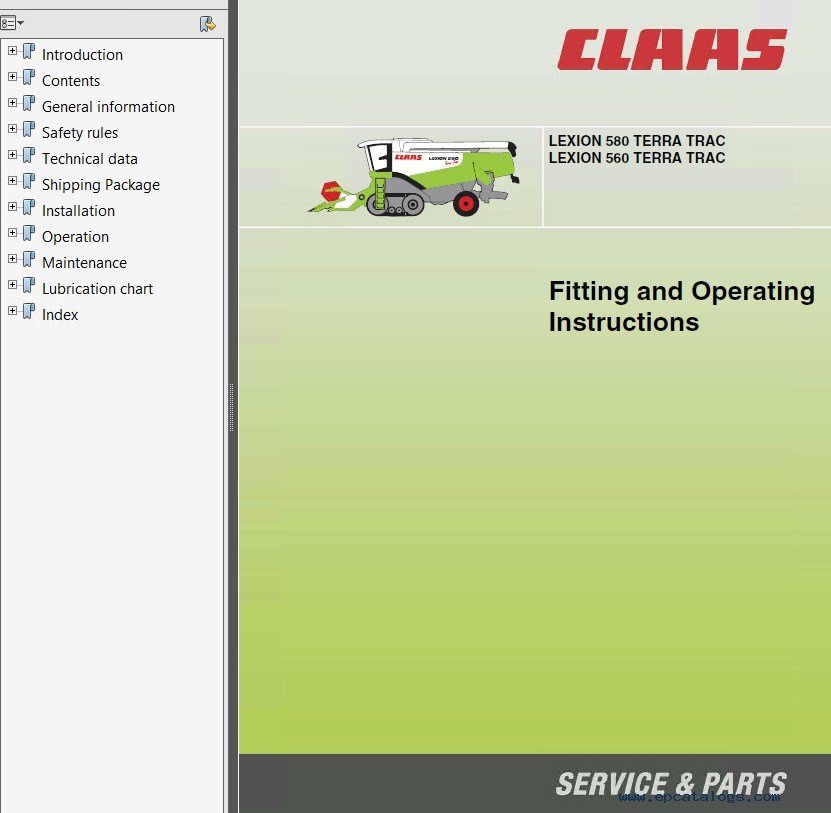Screen dimensions: 831x813
Task: Expand the Contents bookmark
Action: (x=12, y=77)
